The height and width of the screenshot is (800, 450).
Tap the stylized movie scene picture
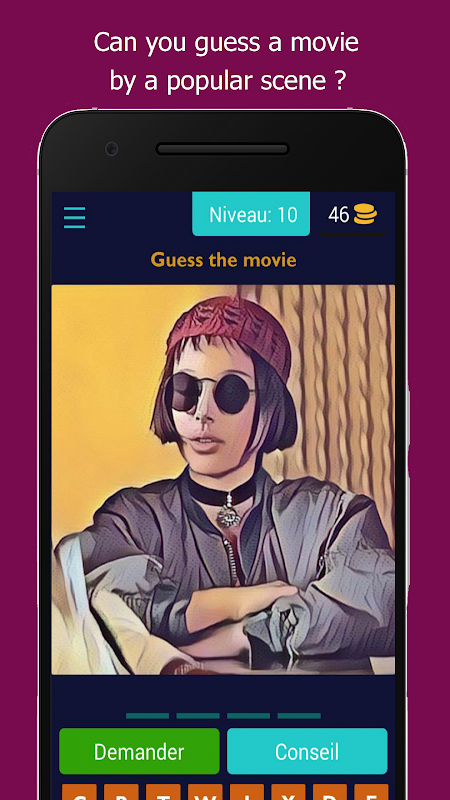click(x=223, y=480)
